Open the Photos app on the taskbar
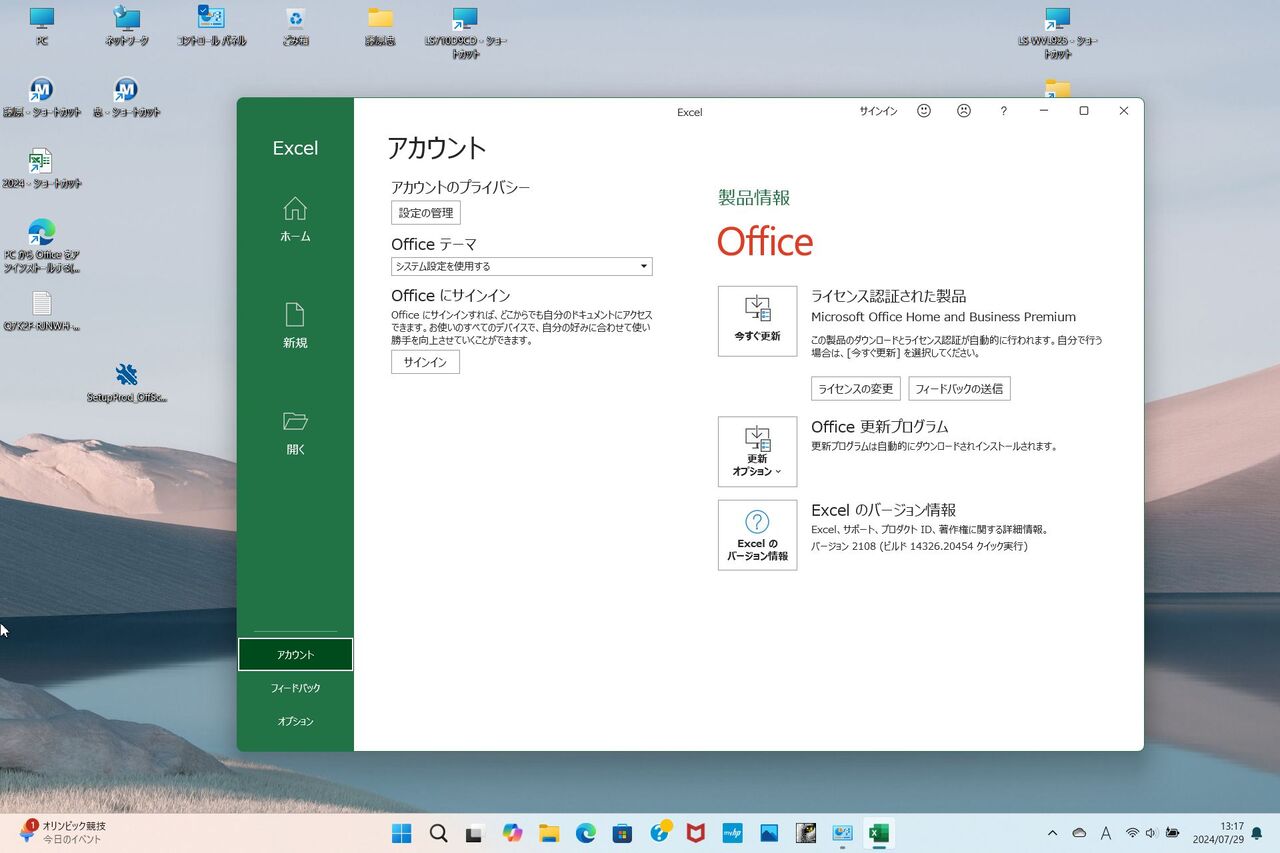 pos(769,833)
